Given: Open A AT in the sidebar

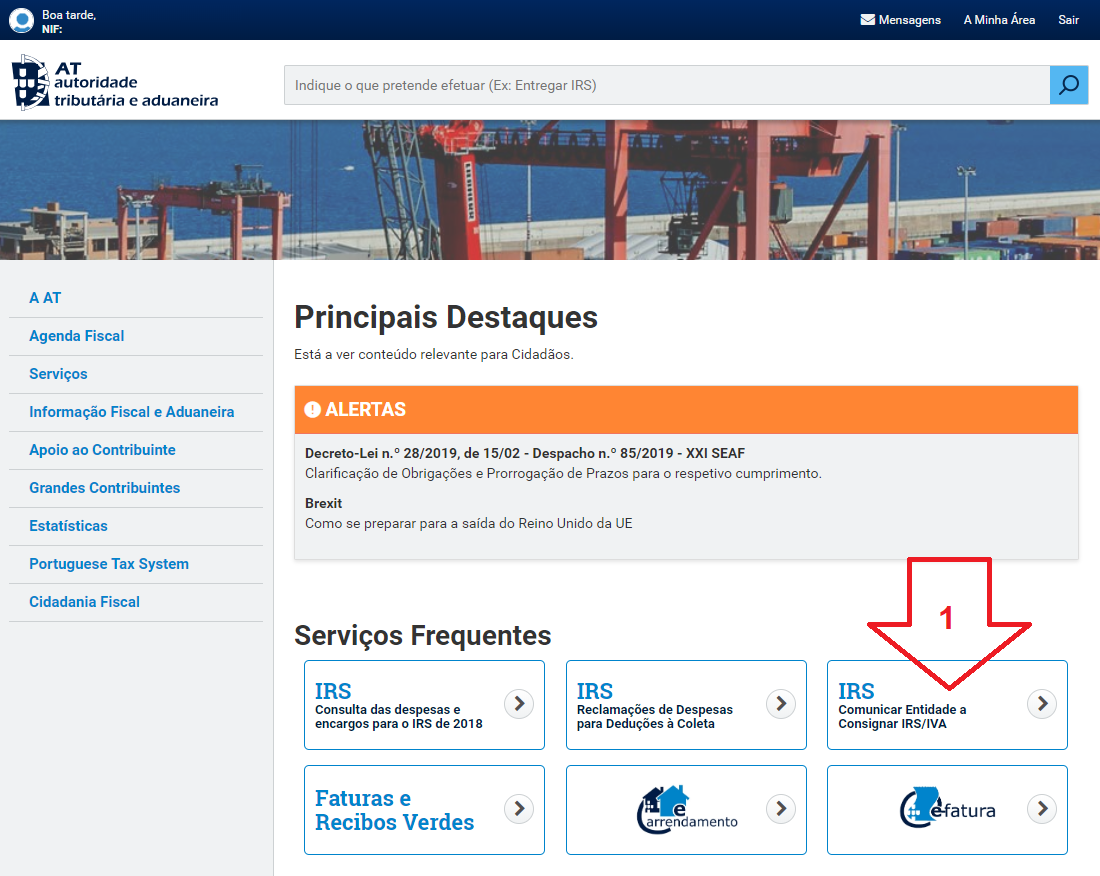Looking at the screenshot, I should point(45,298).
